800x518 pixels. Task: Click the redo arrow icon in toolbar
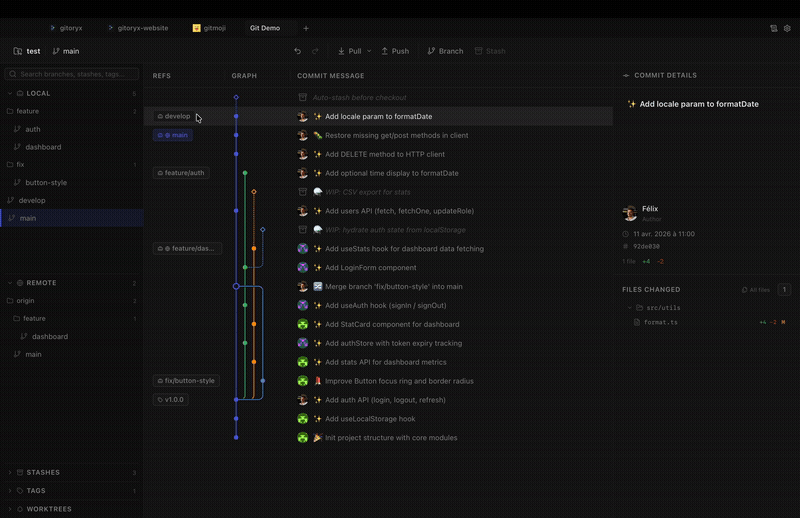click(315, 51)
